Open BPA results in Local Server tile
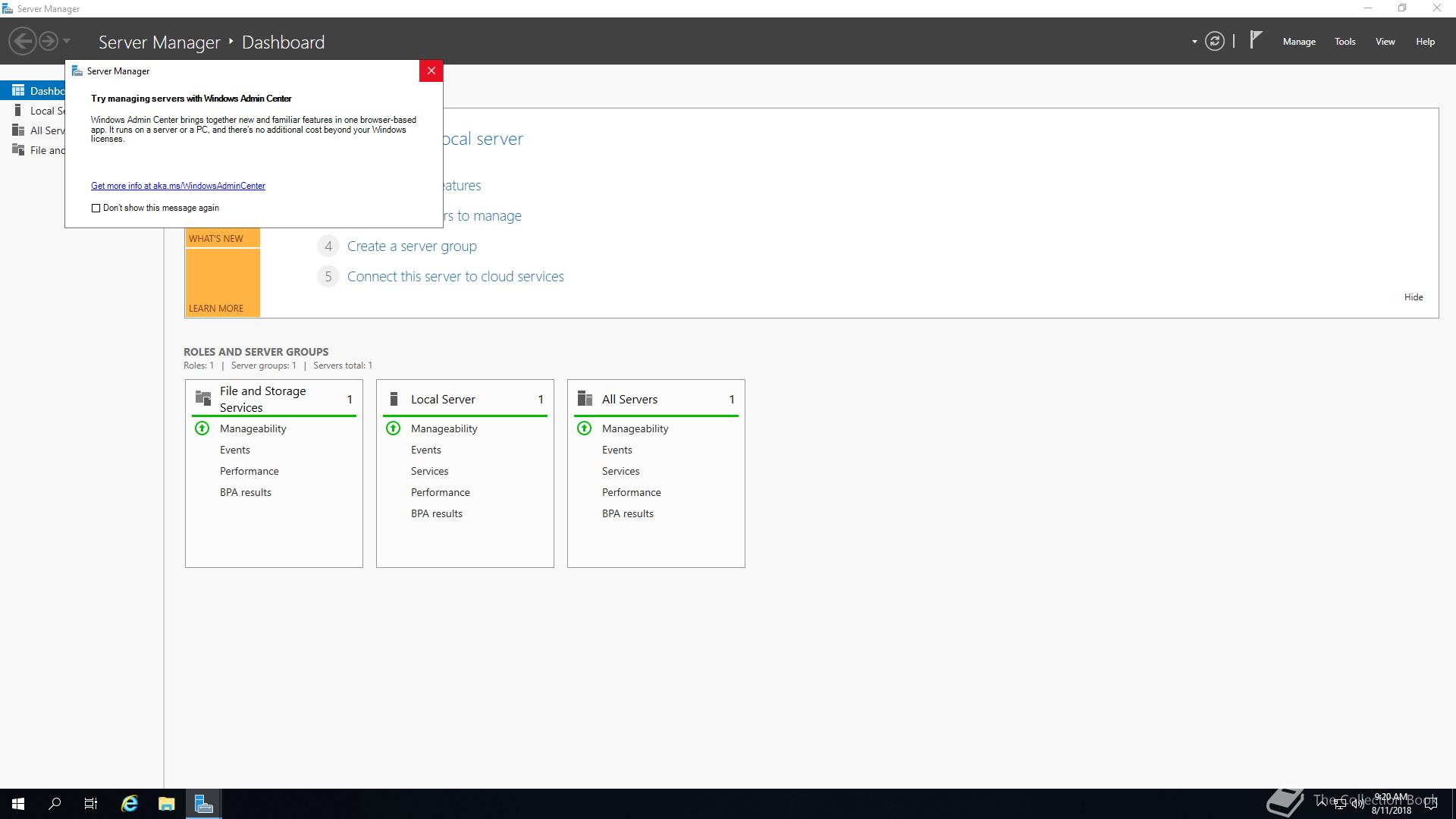This screenshot has height=819, width=1456. point(437,513)
